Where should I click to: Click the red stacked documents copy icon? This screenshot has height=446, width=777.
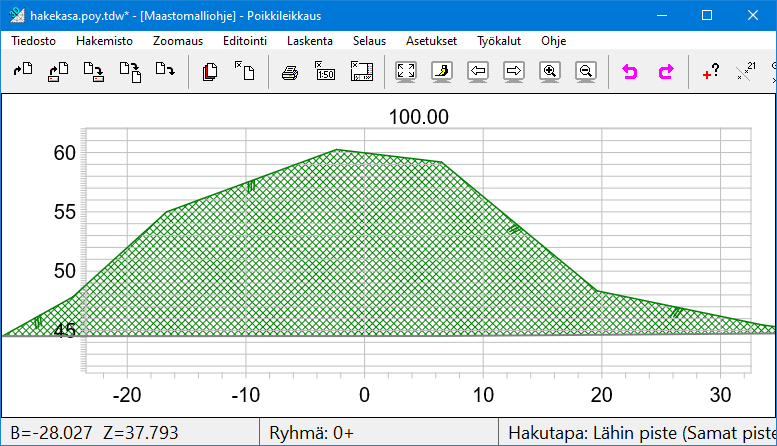coord(210,72)
